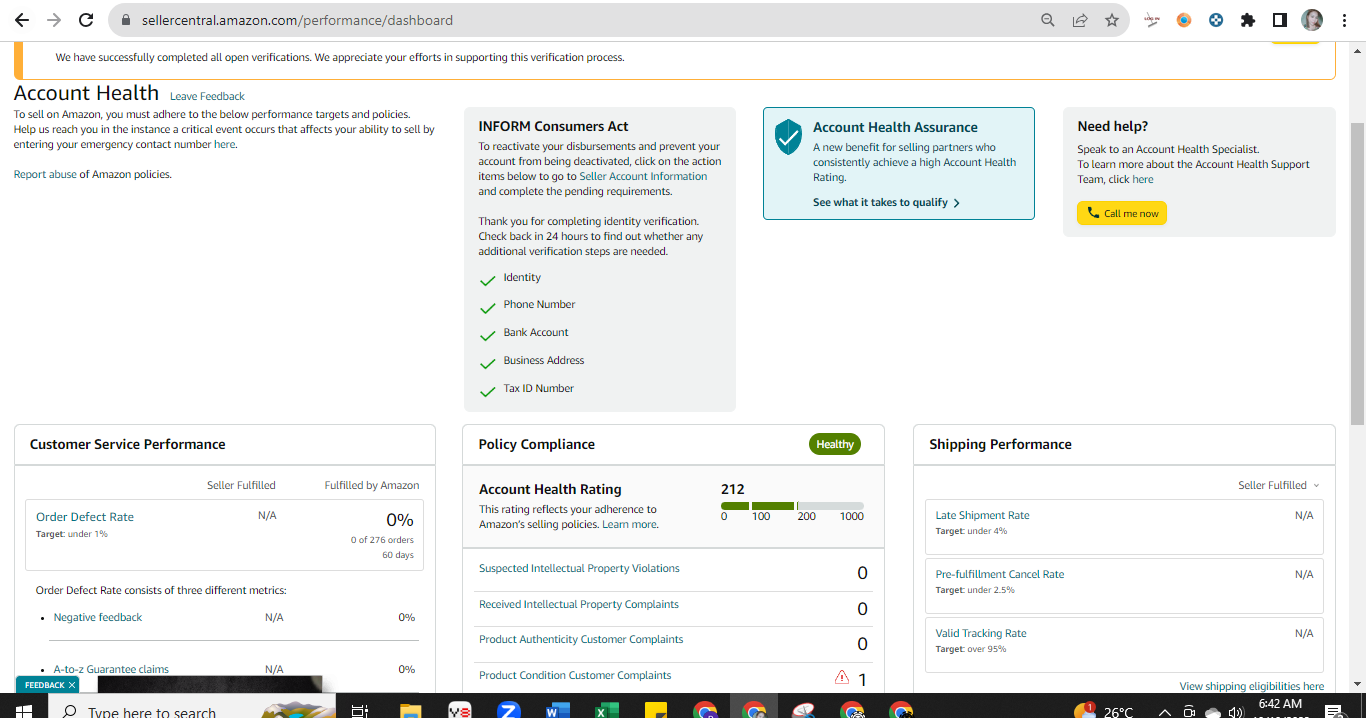Open the Report abuse link

[x=45, y=174]
